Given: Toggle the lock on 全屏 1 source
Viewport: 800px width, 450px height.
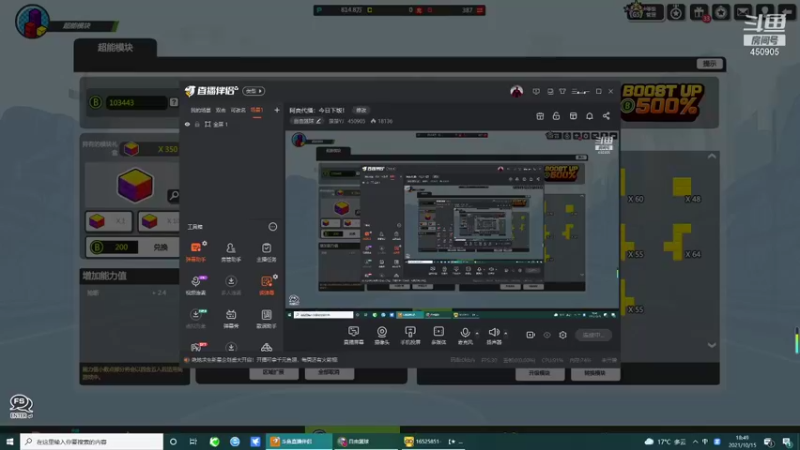Looking at the screenshot, I should (197, 124).
